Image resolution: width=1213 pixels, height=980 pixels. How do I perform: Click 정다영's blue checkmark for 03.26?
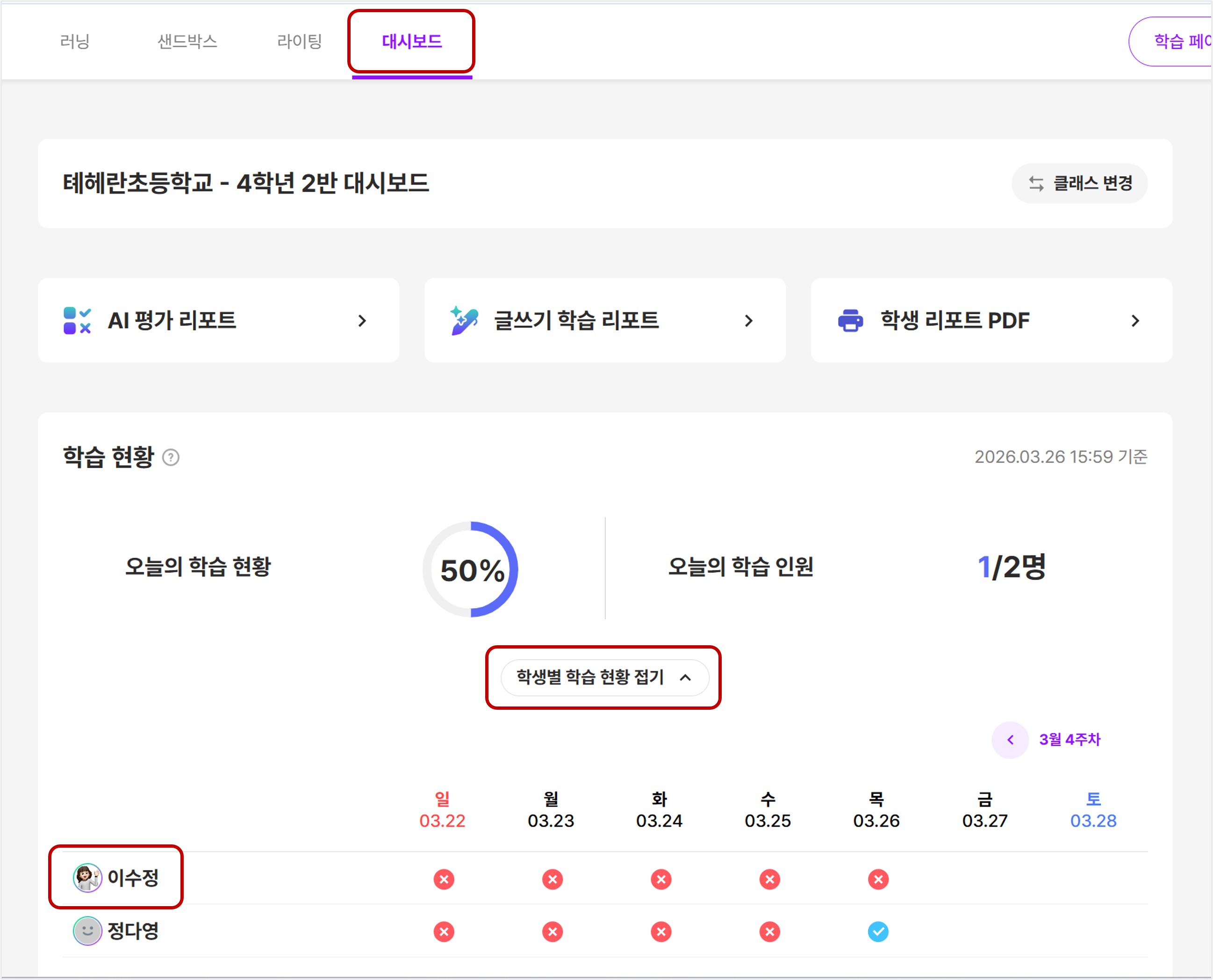[878, 931]
